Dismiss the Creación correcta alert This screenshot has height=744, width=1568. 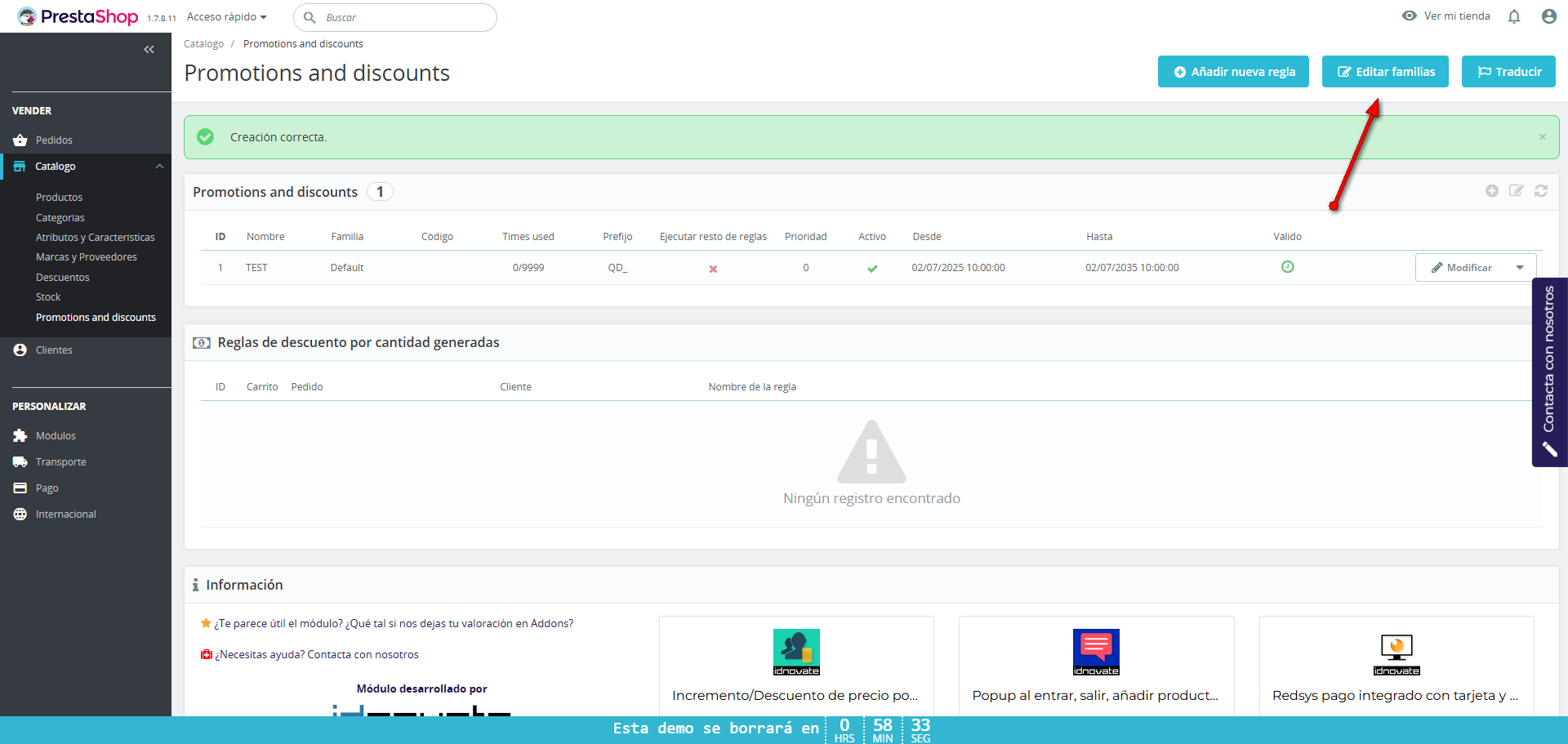coord(1543,137)
